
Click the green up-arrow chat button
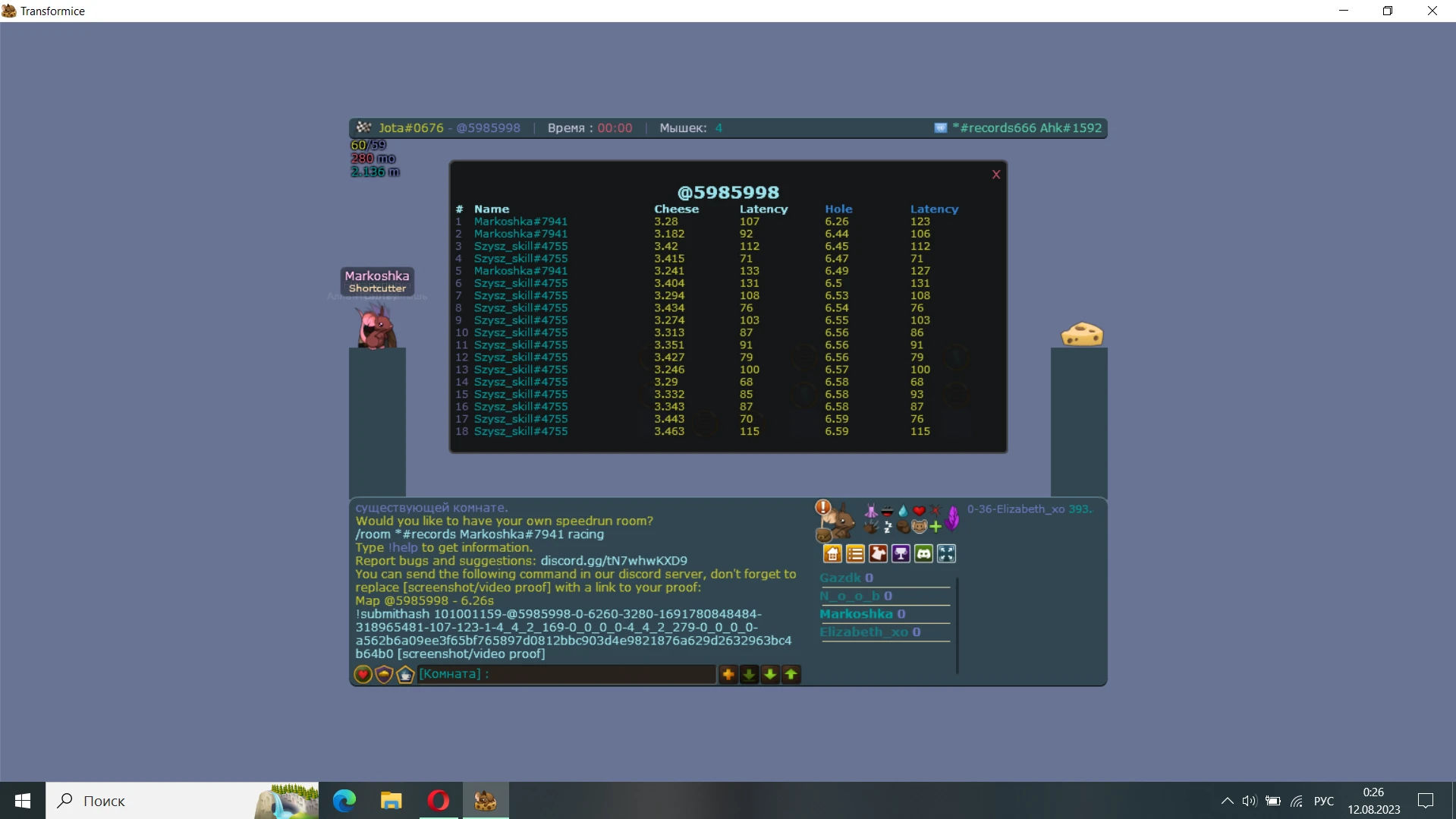[791, 674]
